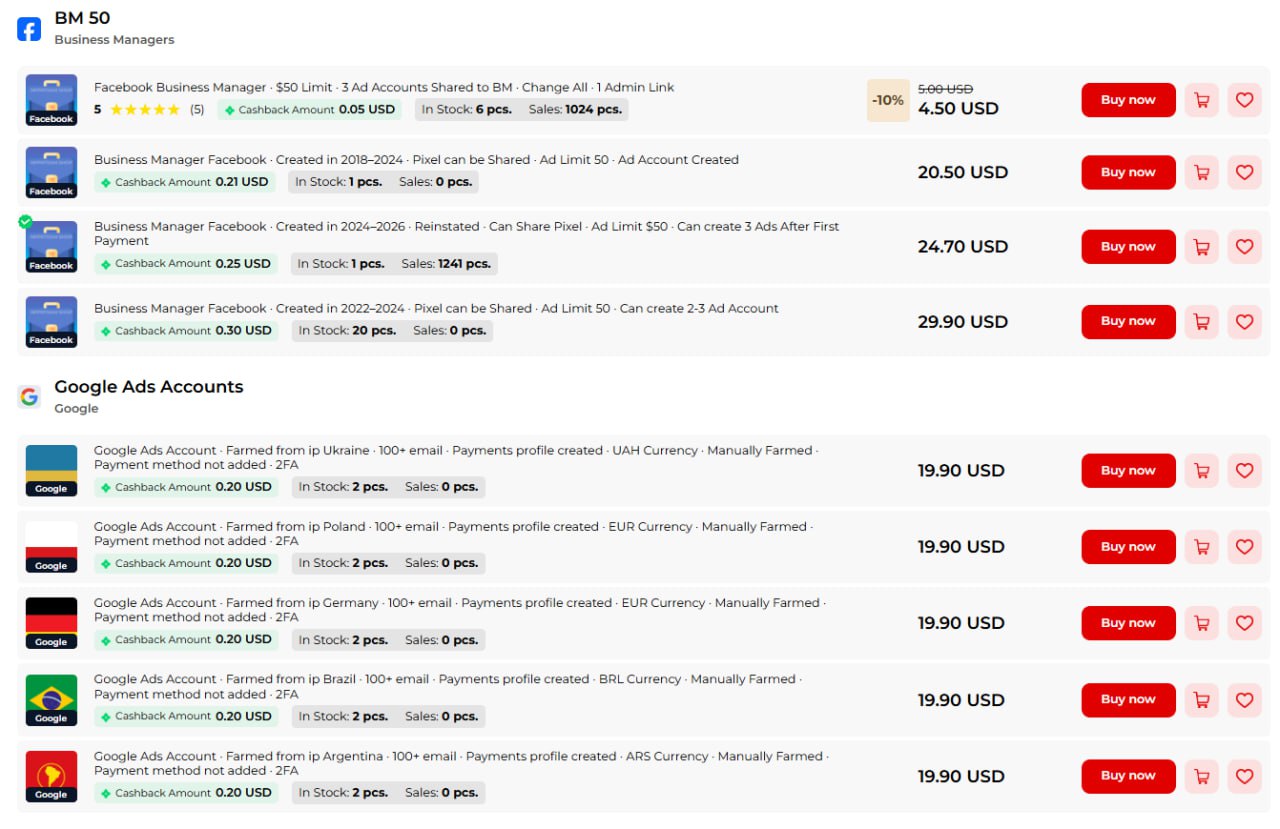Image resolution: width=1280 pixels, height=829 pixels.
Task: Click the five-star rating on first listing
Action: [145, 110]
